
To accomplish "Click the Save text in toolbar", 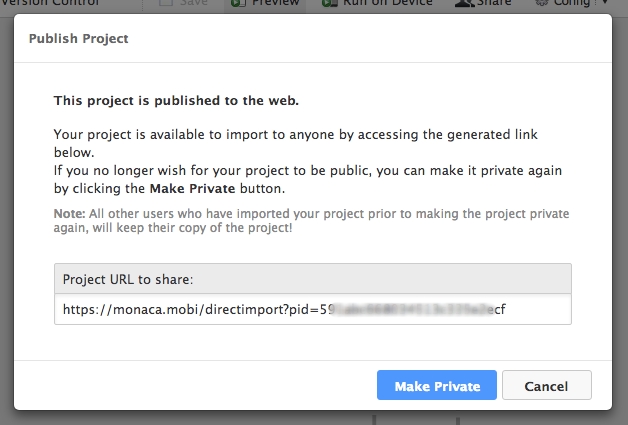I will click(193, 3).
